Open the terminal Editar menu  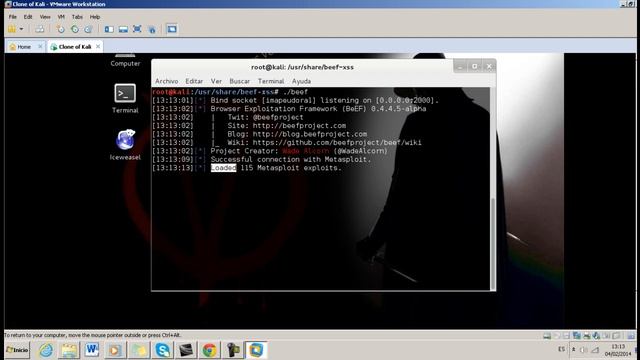point(194,81)
